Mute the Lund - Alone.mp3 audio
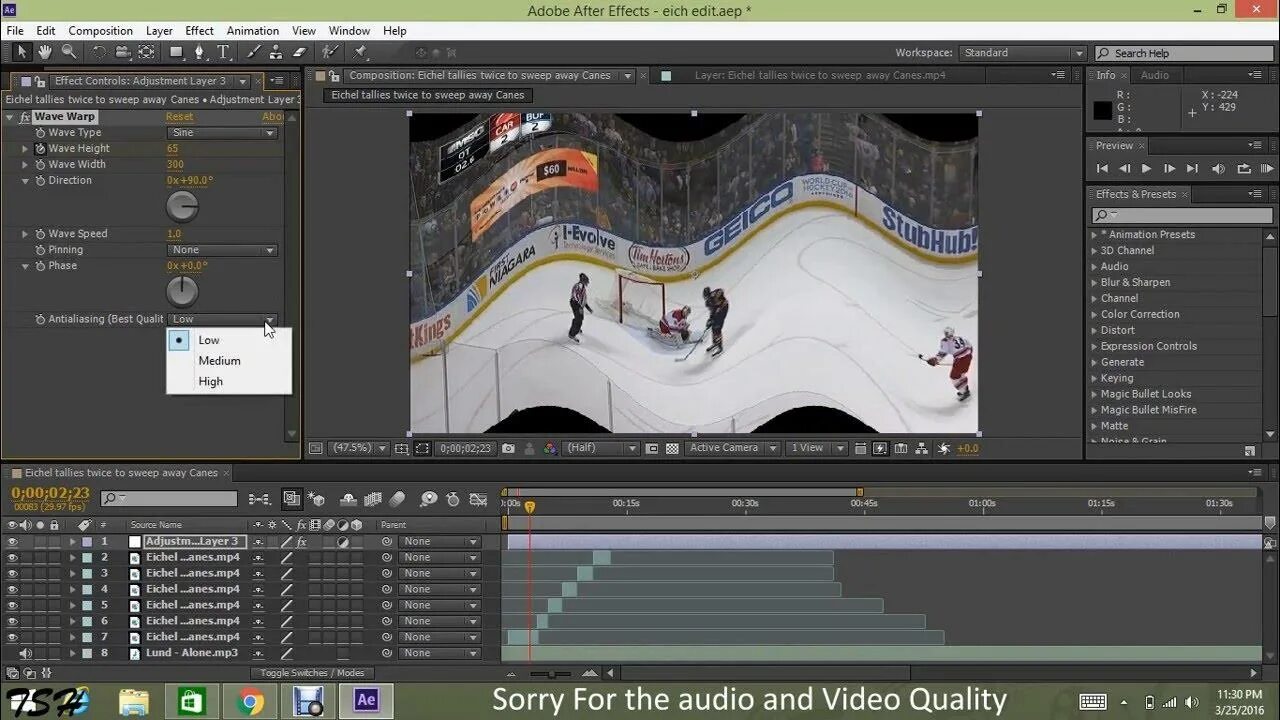Screen dimensions: 1280x720 click(x=26, y=653)
